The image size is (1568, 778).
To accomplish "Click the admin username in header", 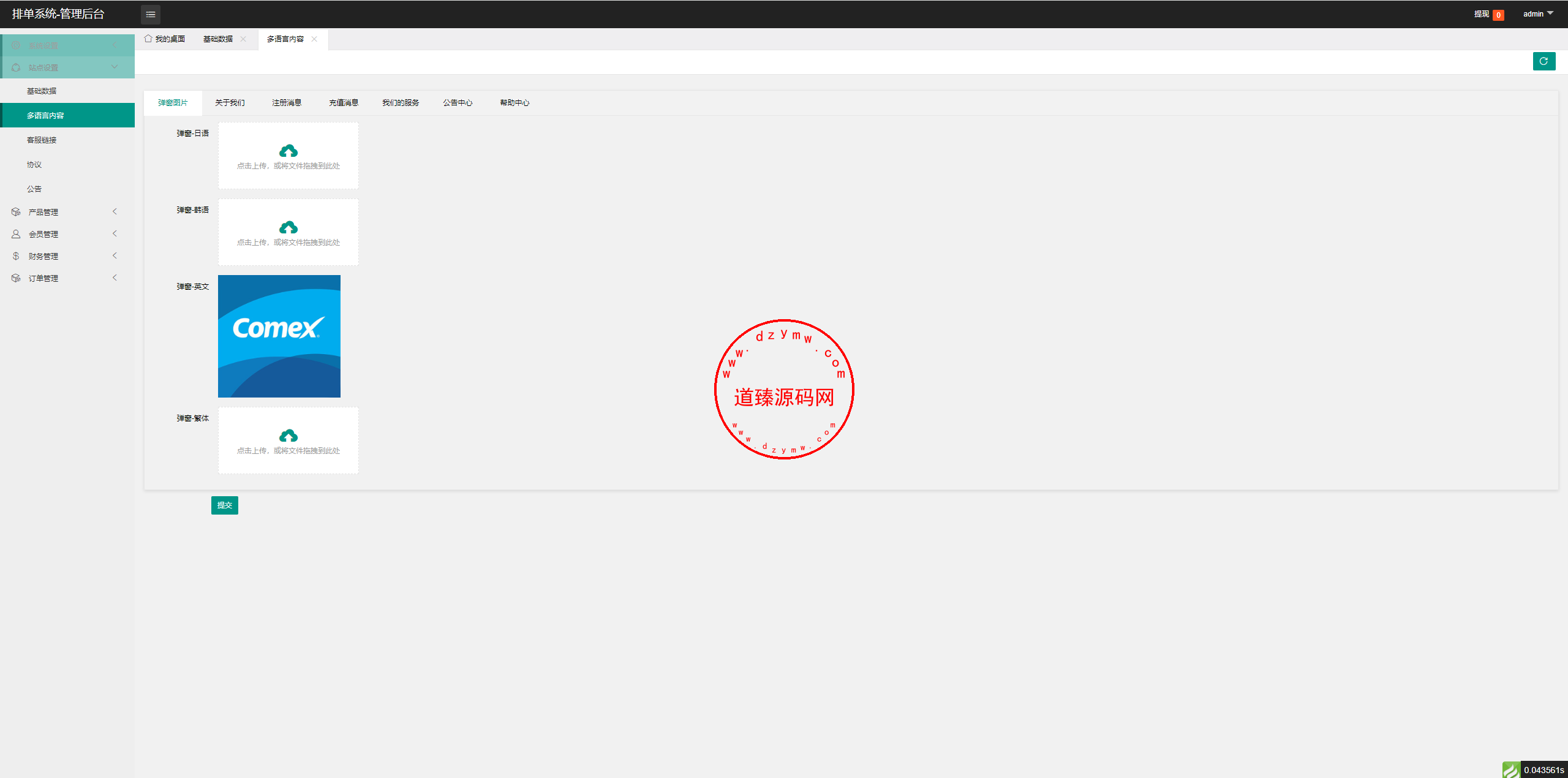I will pyautogui.click(x=1533, y=14).
